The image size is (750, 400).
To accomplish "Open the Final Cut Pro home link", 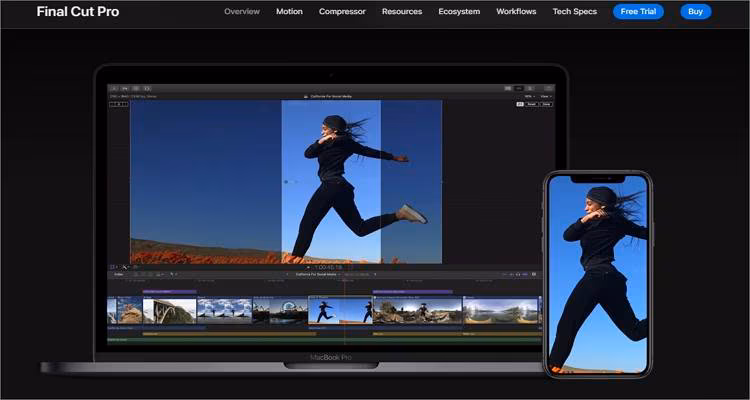I will 78,11.
